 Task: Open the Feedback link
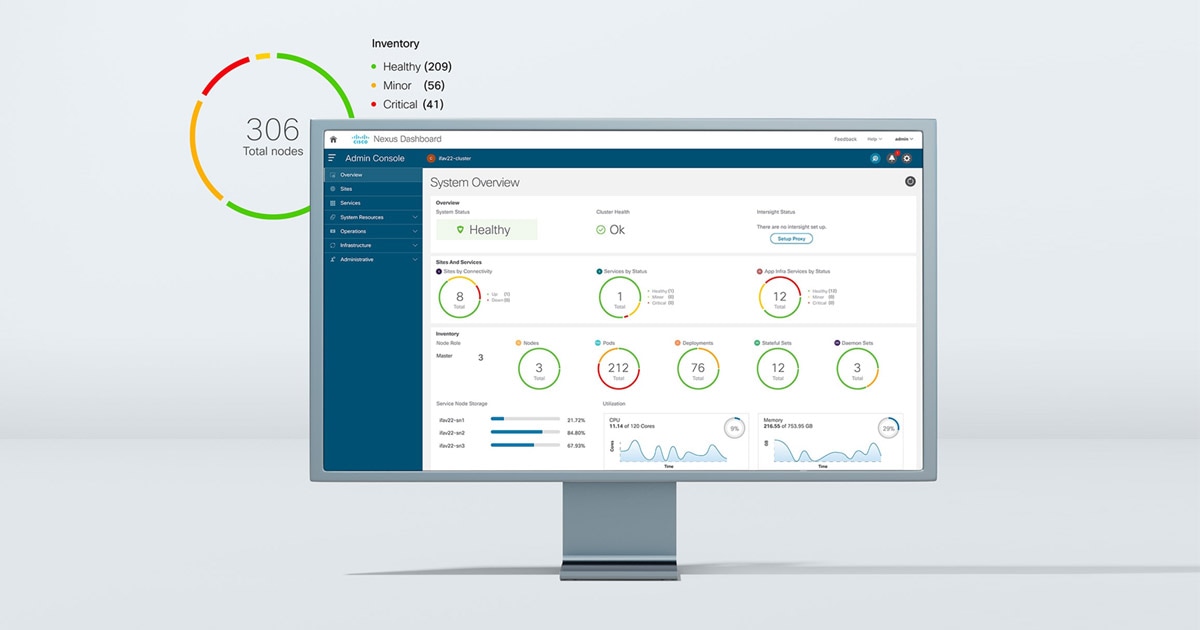846,139
